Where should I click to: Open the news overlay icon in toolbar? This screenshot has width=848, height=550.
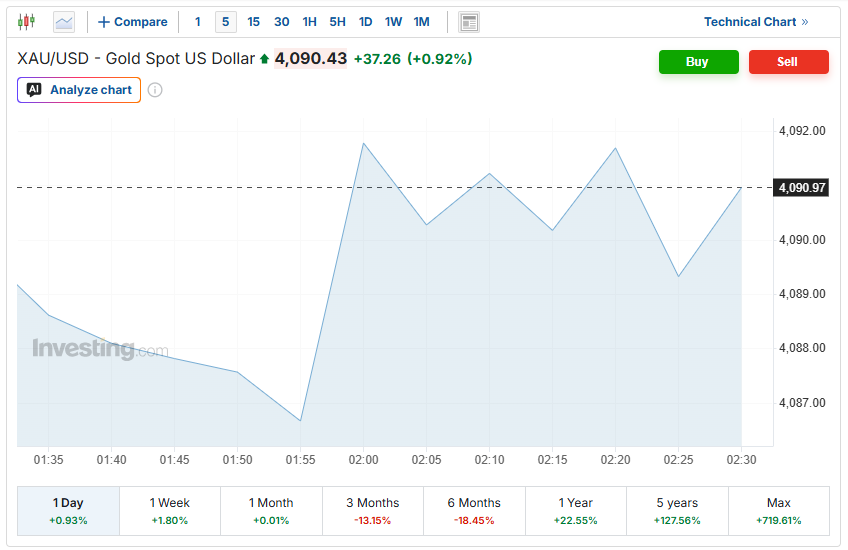click(x=469, y=22)
